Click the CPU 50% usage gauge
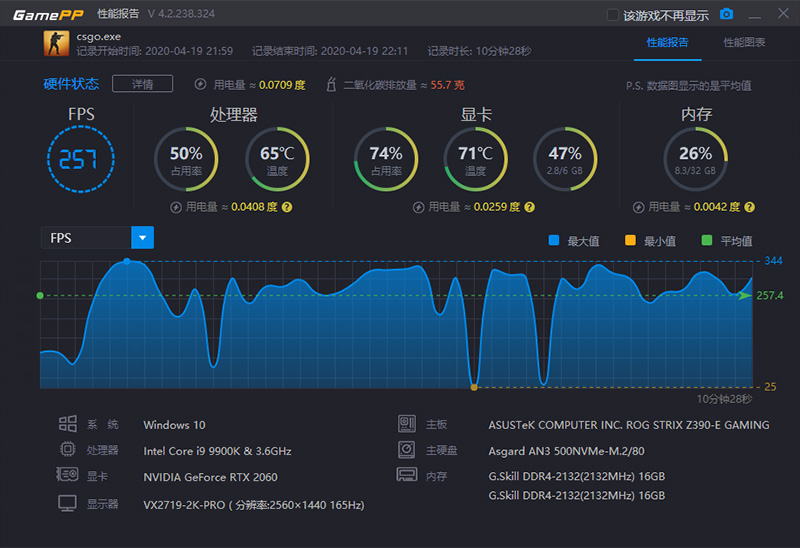The height and width of the screenshot is (548, 800). (x=186, y=159)
